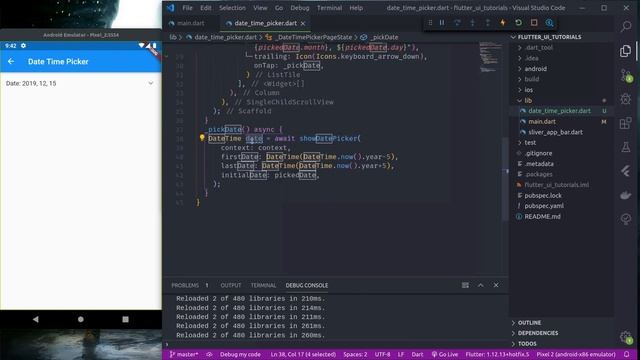640x360 pixels.
Task: Click the Step Out debug button
Action: (488, 23)
